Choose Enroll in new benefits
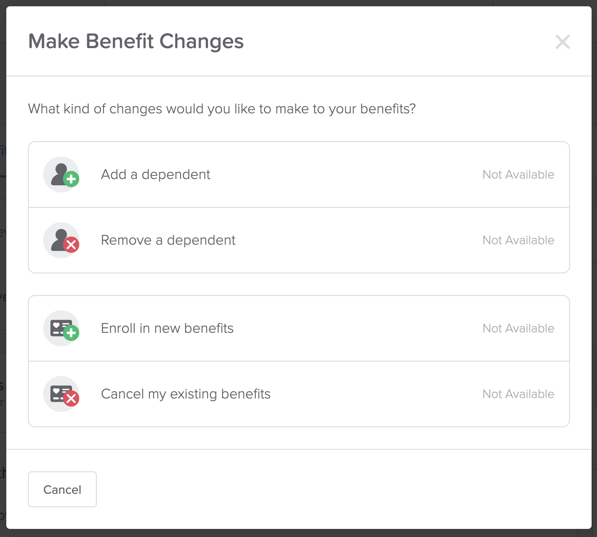The width and height of the screenshot is (597, 537). tap(299, 328)
